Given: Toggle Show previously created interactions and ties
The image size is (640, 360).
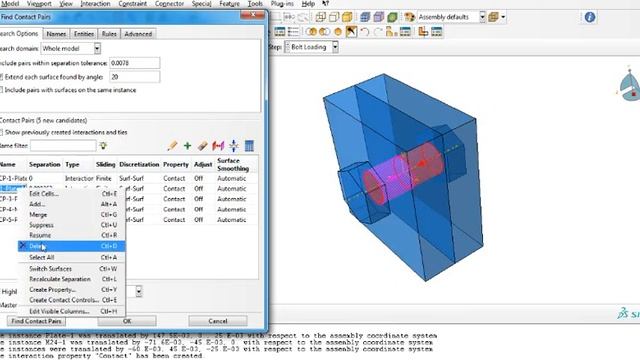Looking at the screenshot, I should click(1, 132).
